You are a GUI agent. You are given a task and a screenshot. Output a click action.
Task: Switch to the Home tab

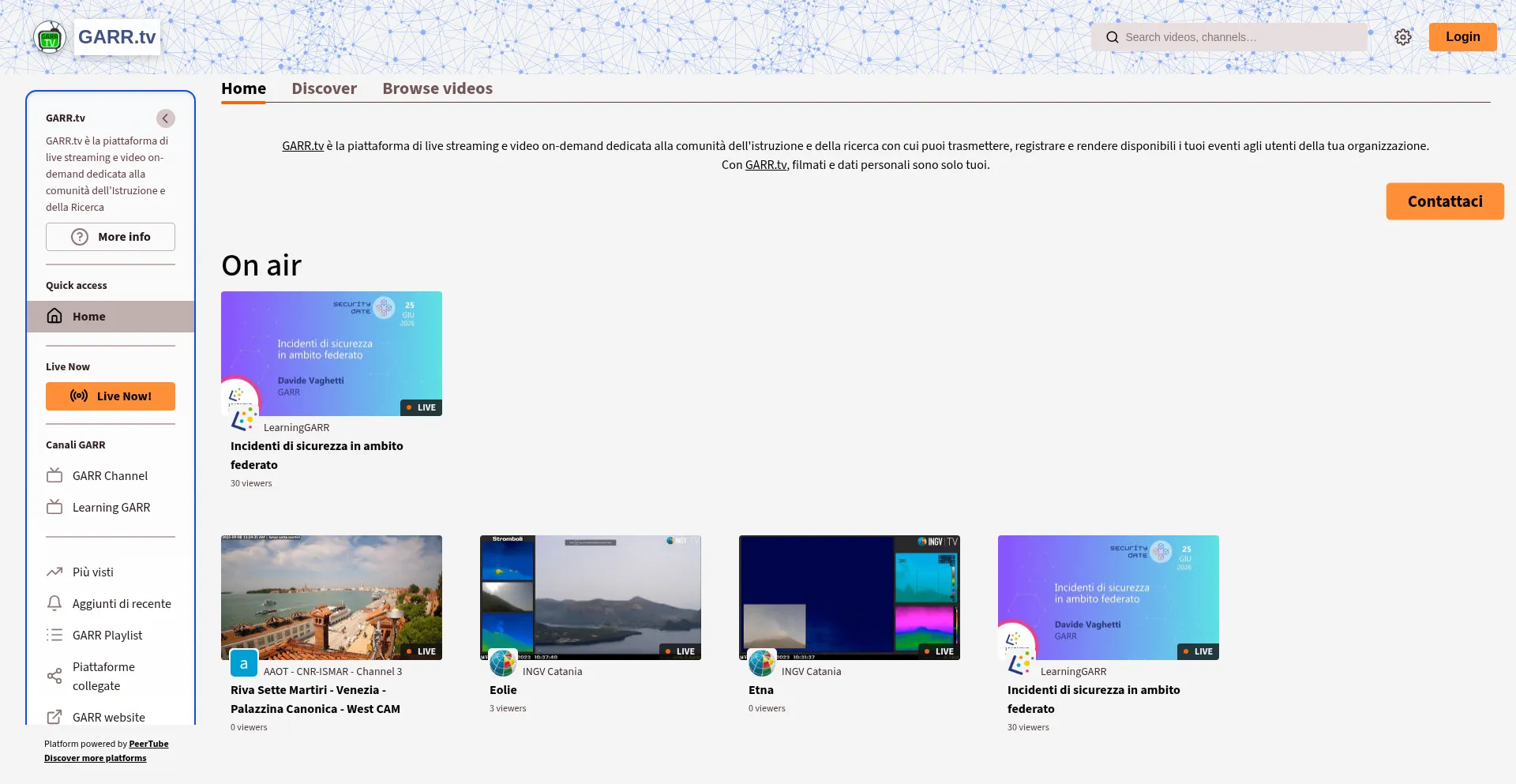[x=243, y=88]
